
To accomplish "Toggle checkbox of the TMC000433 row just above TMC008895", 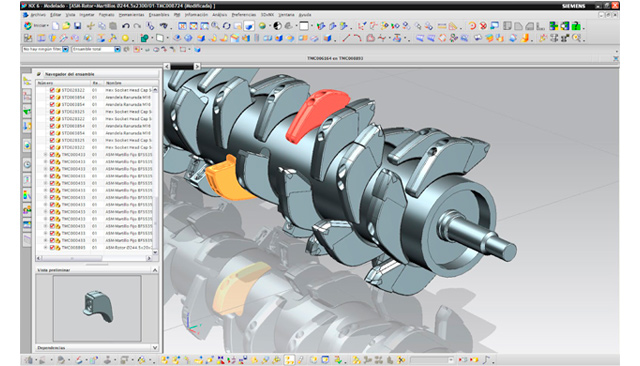I will click(x=52, y=240).
